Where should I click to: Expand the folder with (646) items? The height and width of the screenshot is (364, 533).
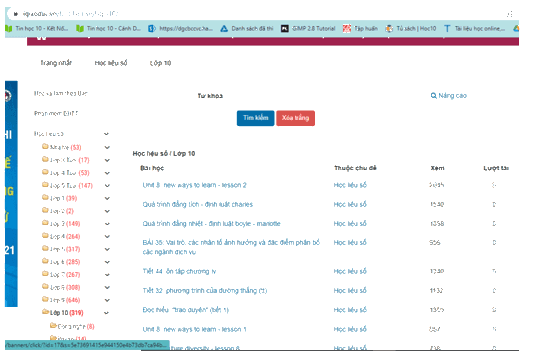coord(107,300)
